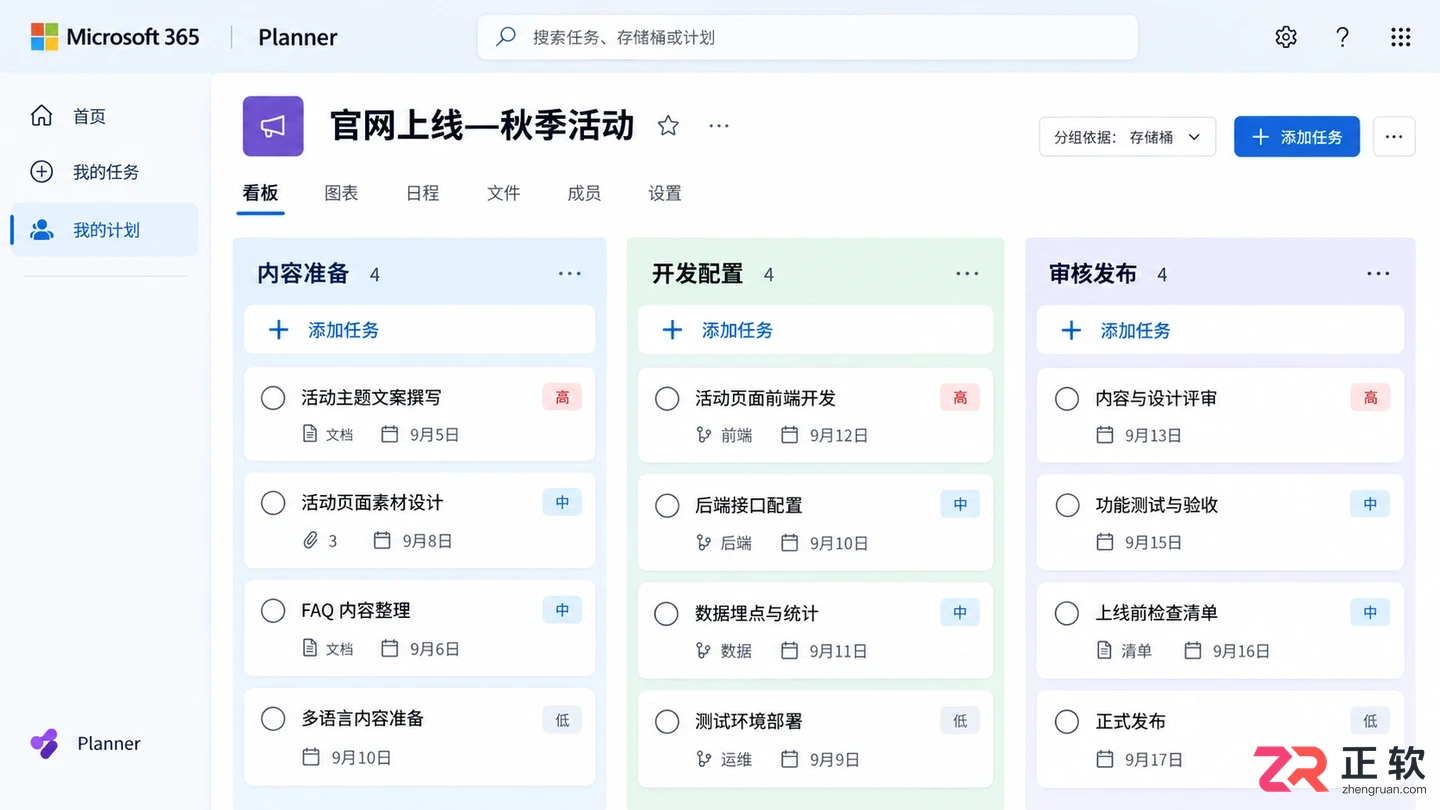Screen dimensions: 1440x810
Task: Click the 后端 label on 后端接口配置
Action: (x=736, y=543)
